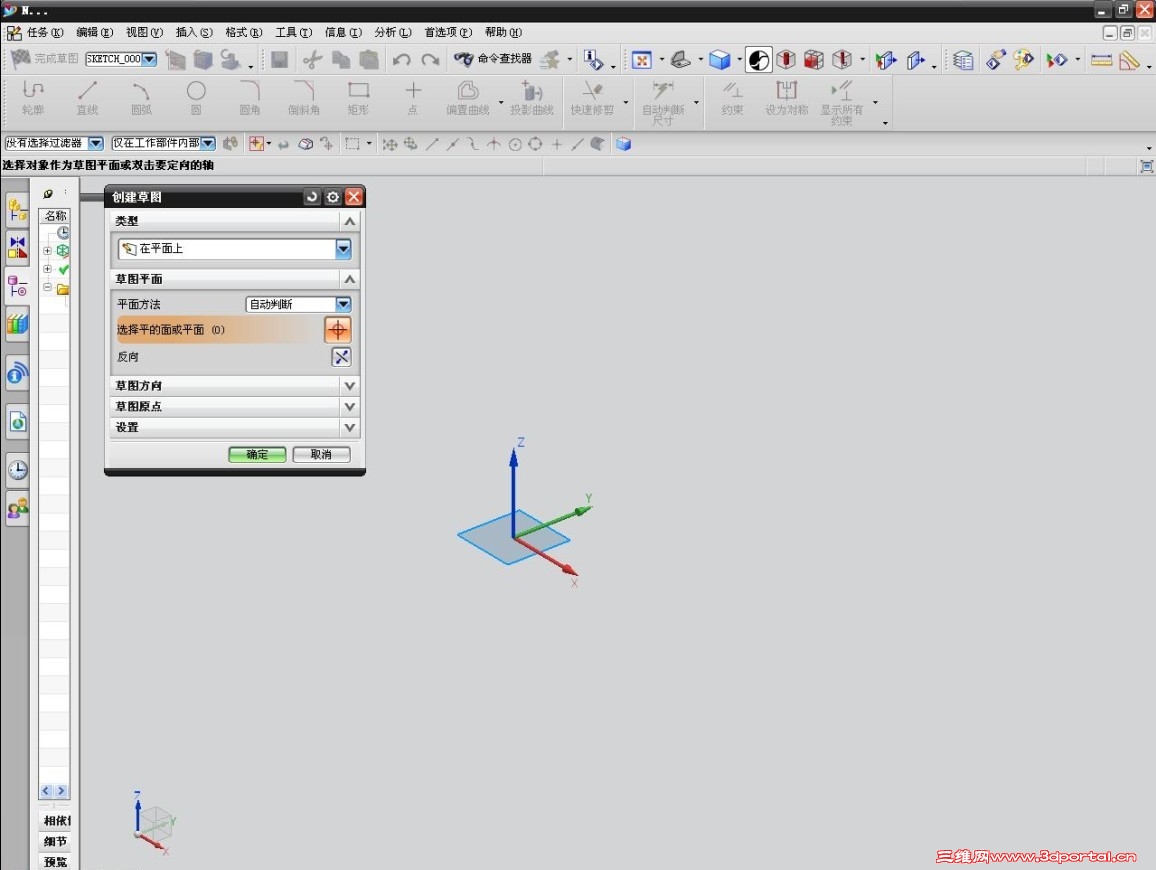Click the Redo arrow icon

(x=431, y=60)
